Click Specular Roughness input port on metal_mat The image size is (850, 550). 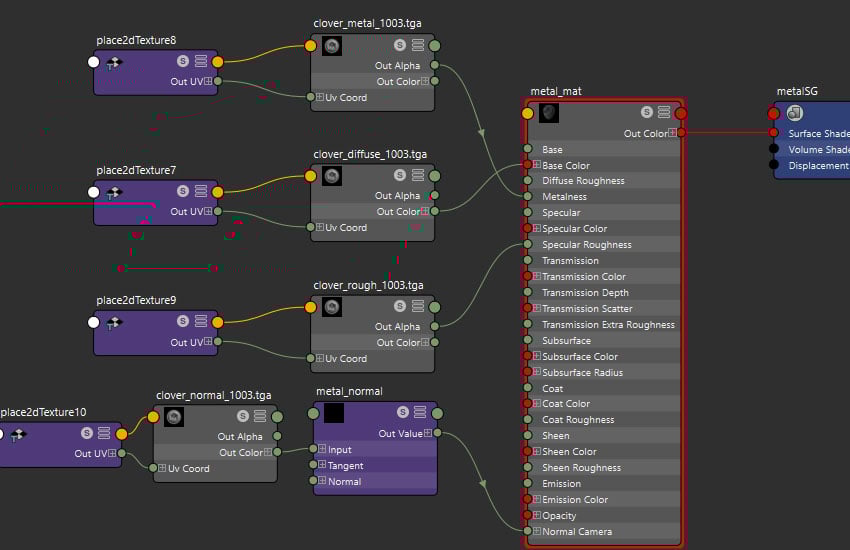coord(527,244)
